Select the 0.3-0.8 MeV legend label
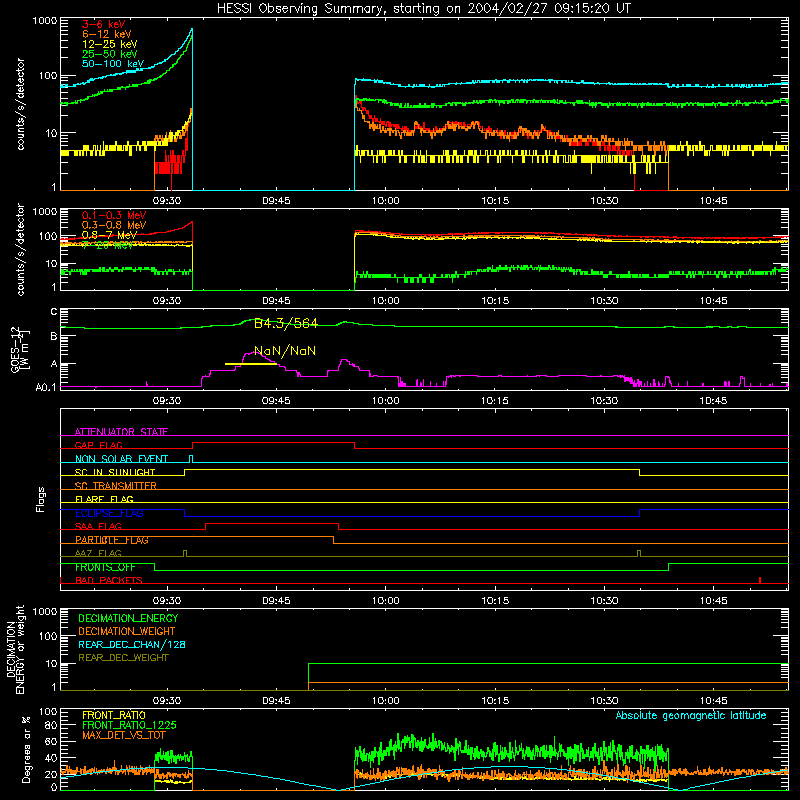The image size is (800, 800). click(x=114, y=225)
